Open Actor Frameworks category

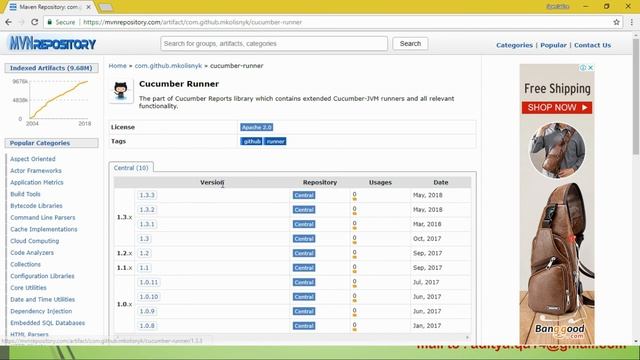(36, 171)
